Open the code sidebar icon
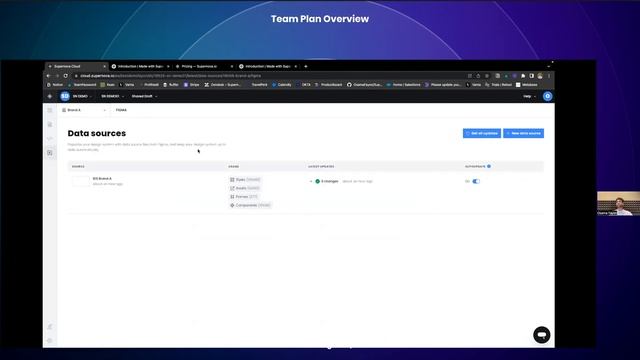 [50, 139]
